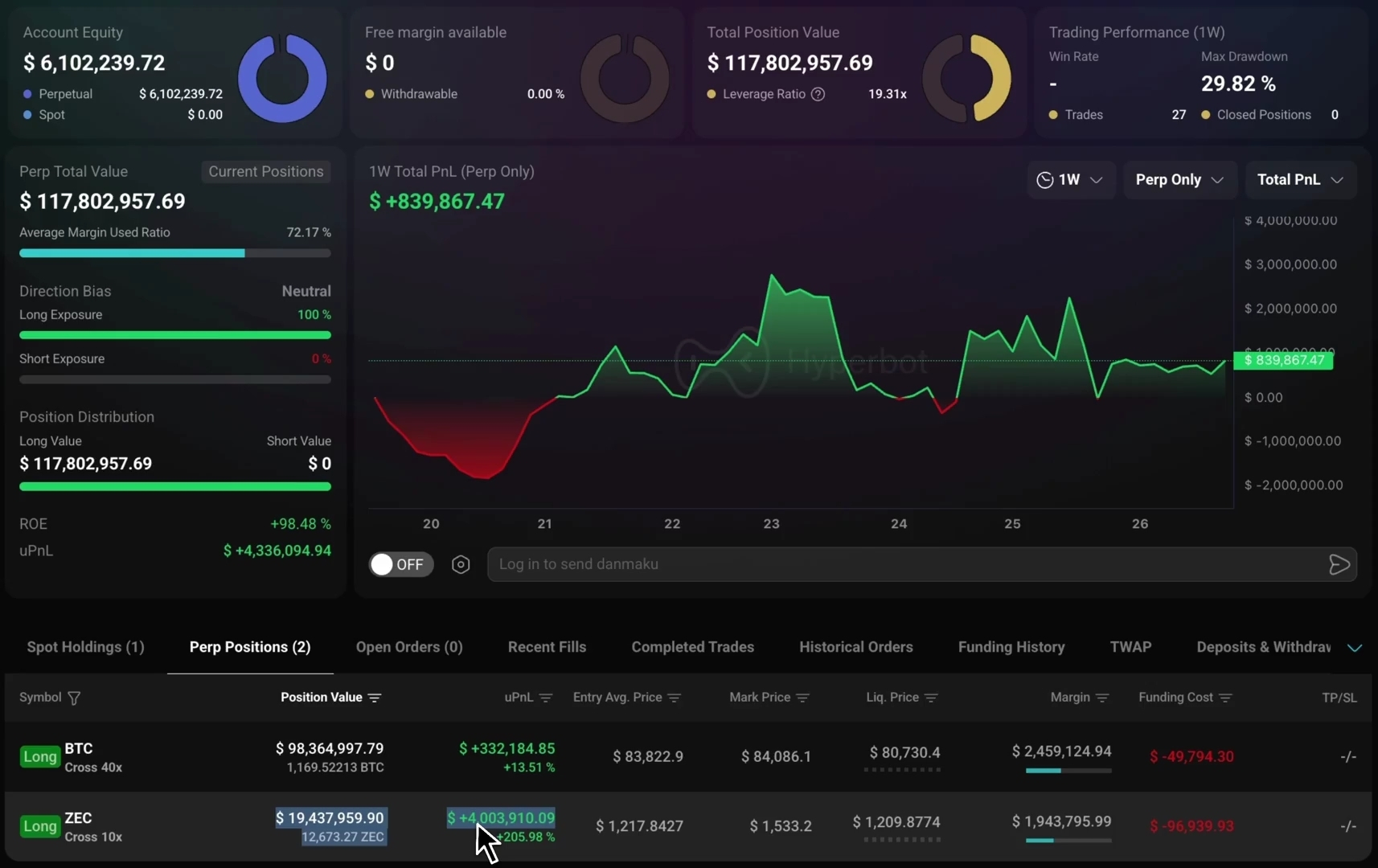Click the send danmaku arrow icon
1378x868 pixels.
tap(1339, 564)
